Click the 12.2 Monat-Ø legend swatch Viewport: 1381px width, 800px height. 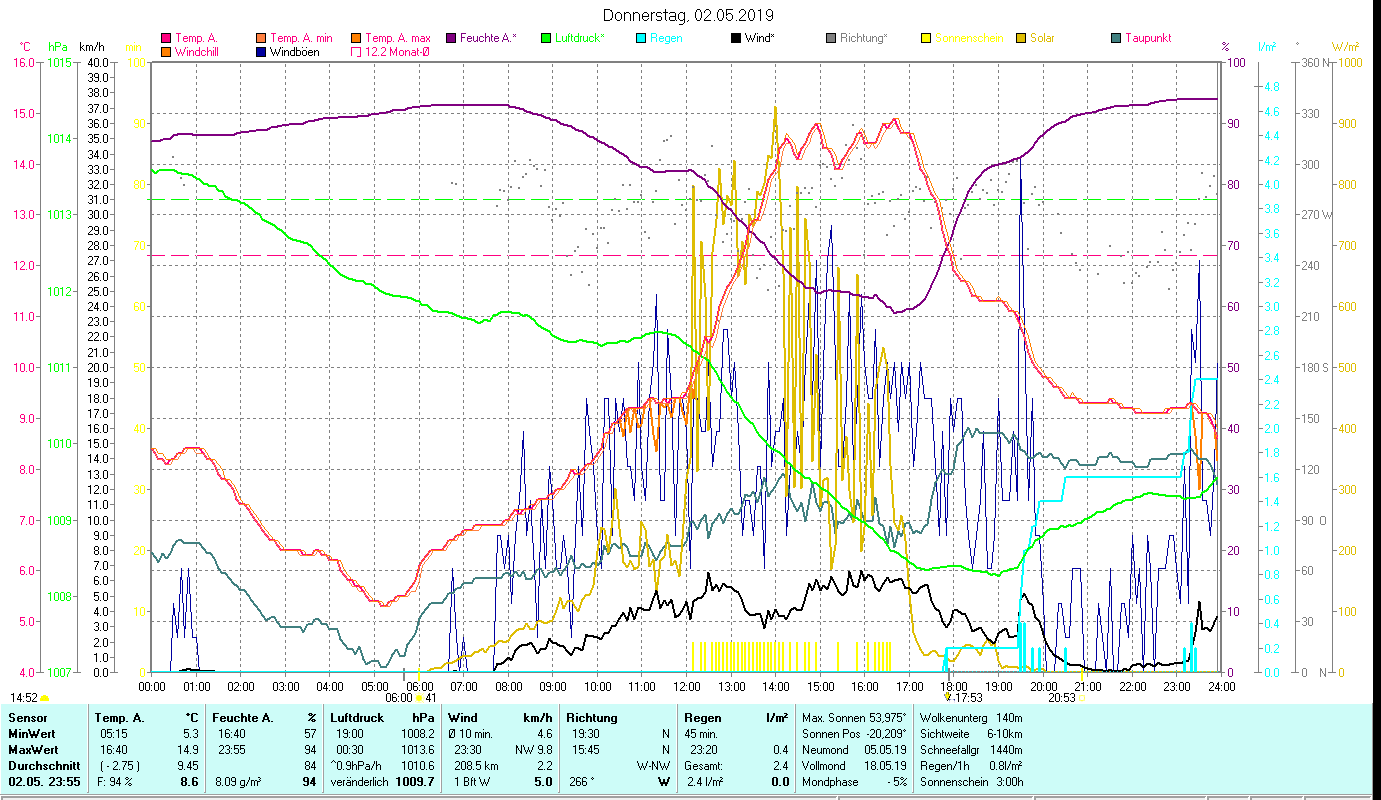tap(357, 52)
